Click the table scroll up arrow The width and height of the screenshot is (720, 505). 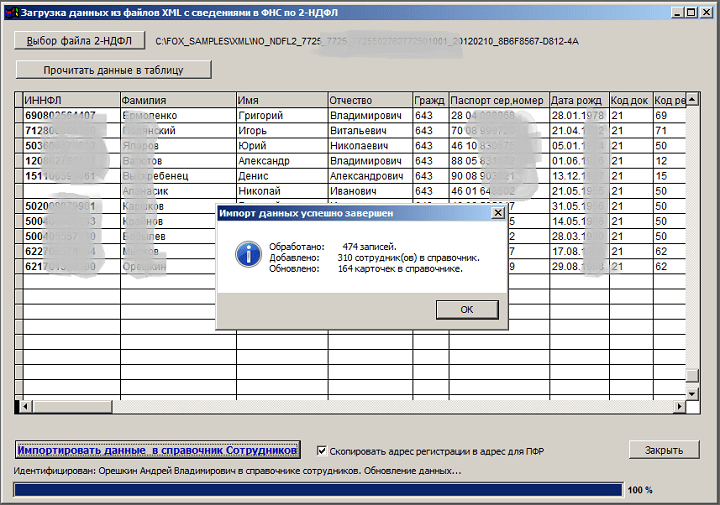click(692, 99)
